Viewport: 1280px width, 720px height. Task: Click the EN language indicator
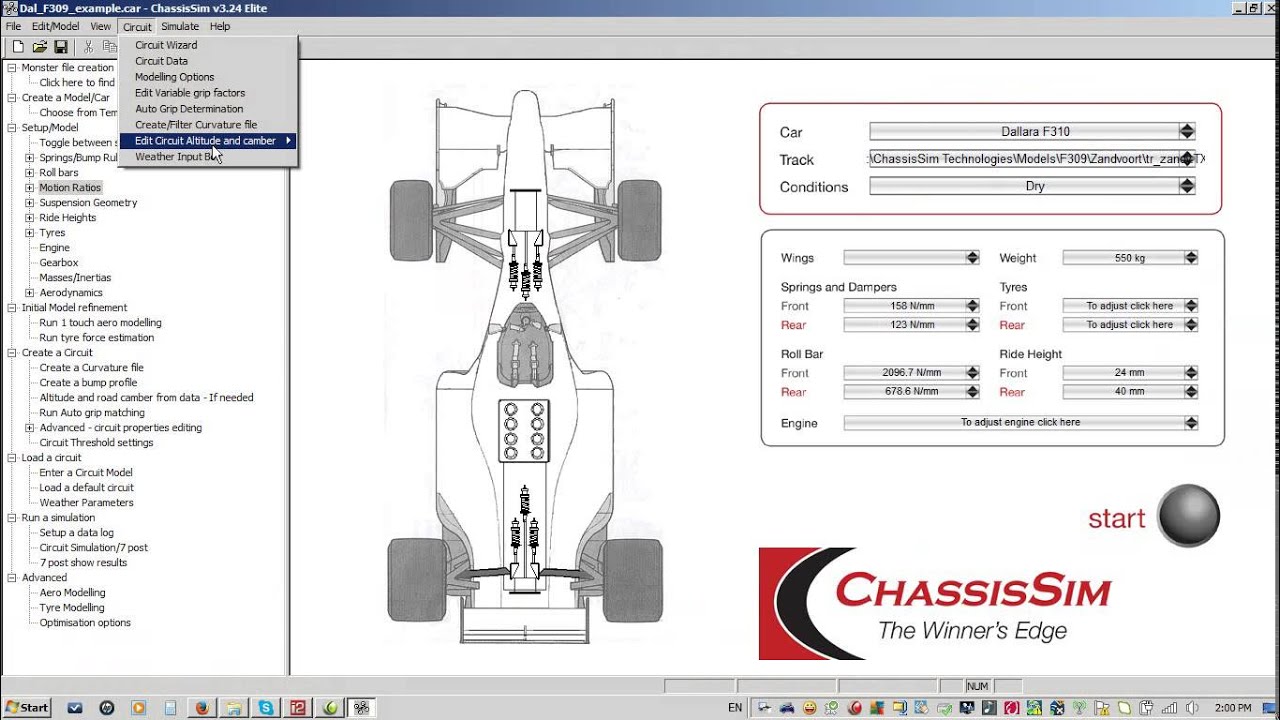[x=735, y=708]
